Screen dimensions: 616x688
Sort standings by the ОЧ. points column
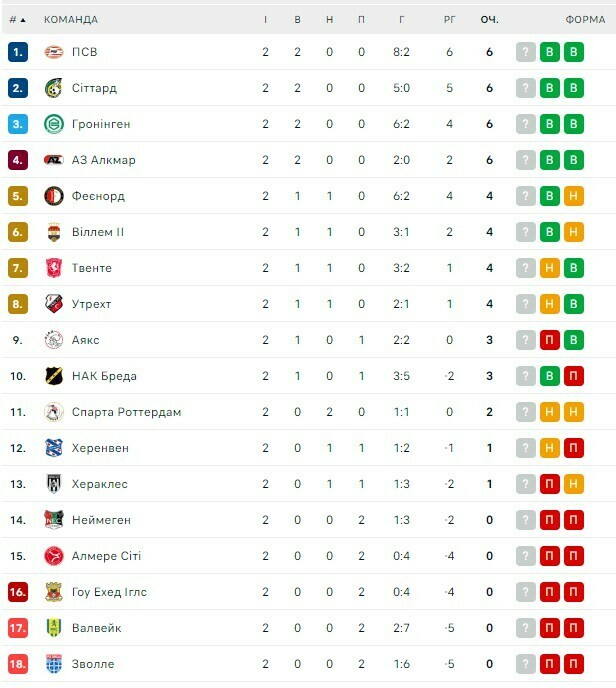[x=489, y=19]
